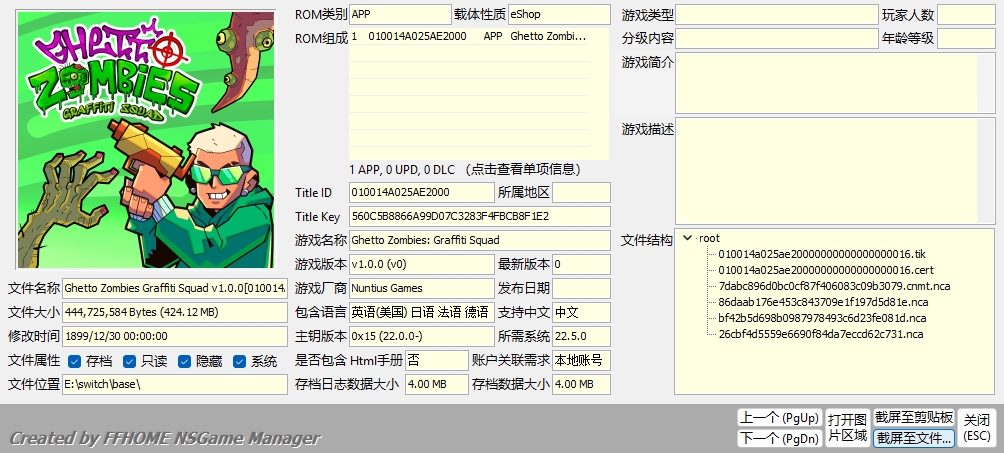Click the 存档数据大小 field 4.00 MB
This screenshot has width=1004, height=453.
(581, 384)
